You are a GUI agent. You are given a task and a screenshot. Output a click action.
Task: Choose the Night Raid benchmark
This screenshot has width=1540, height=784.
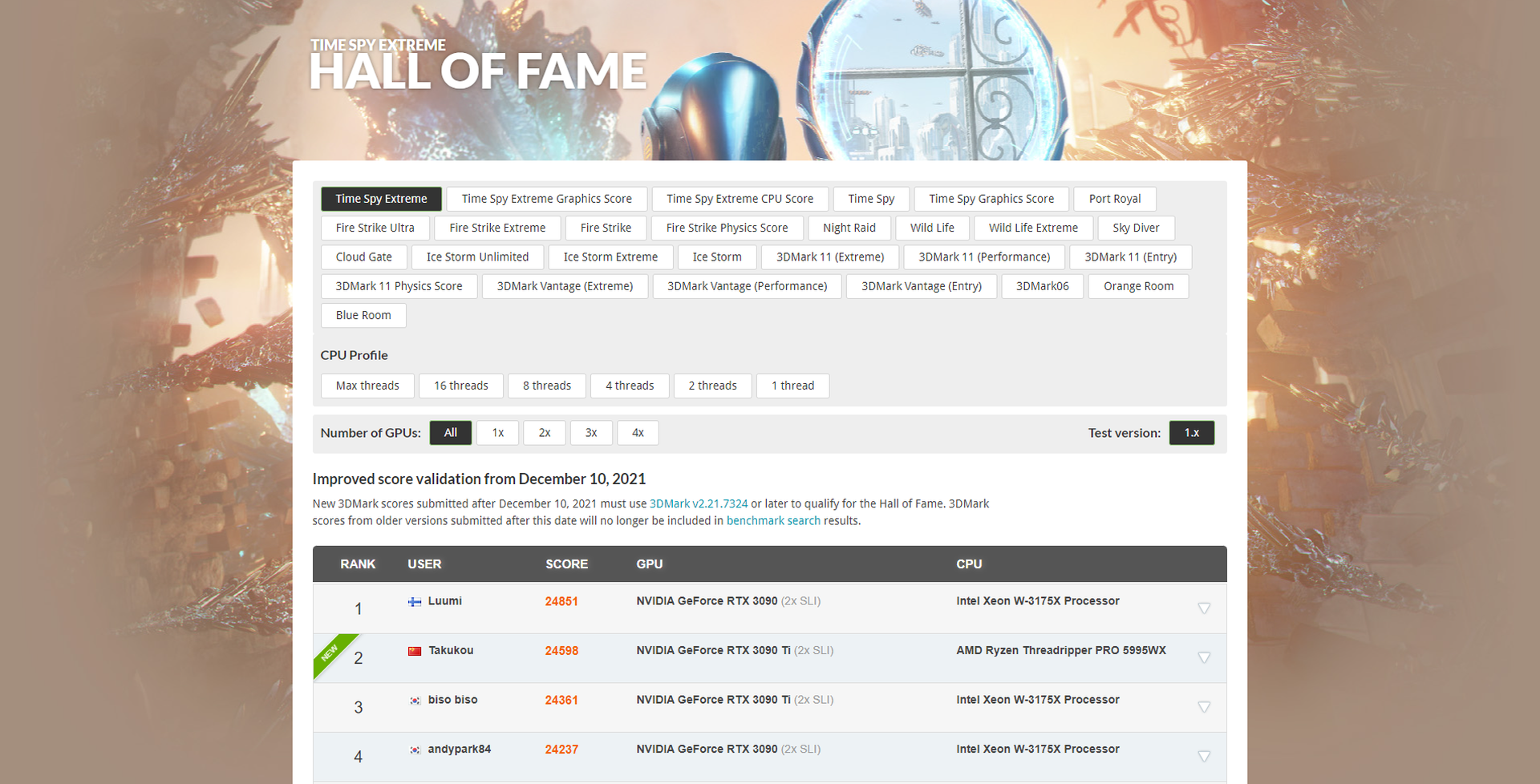tap(849, 228)
